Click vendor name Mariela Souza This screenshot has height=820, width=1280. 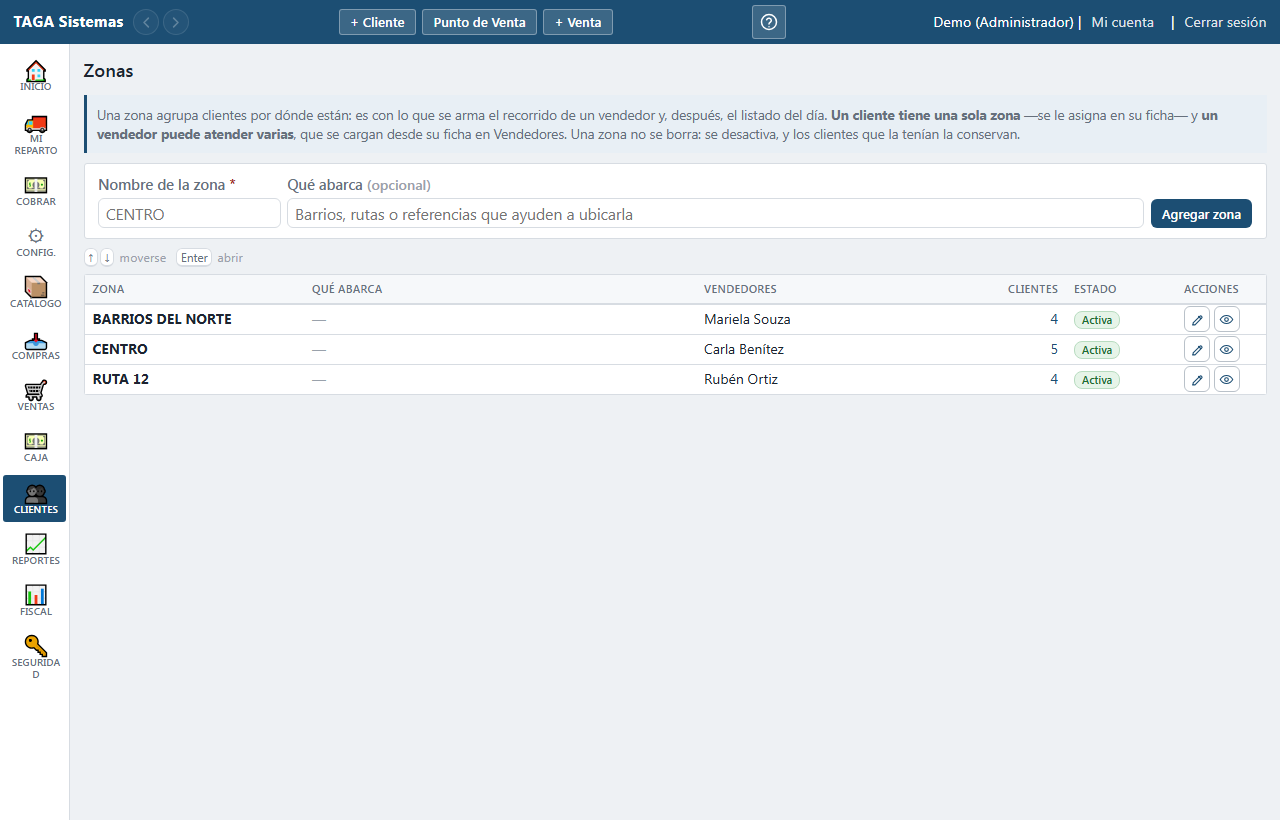tap(747, 320)
